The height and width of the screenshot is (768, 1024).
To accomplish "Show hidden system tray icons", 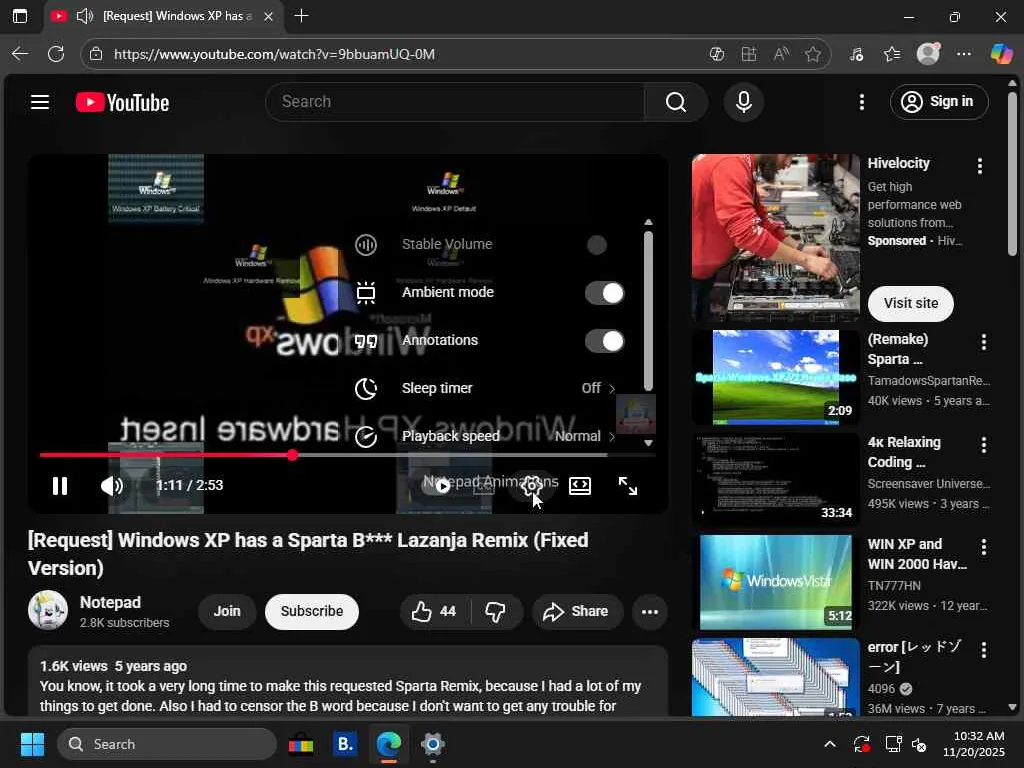I will (x=829, y=744).
